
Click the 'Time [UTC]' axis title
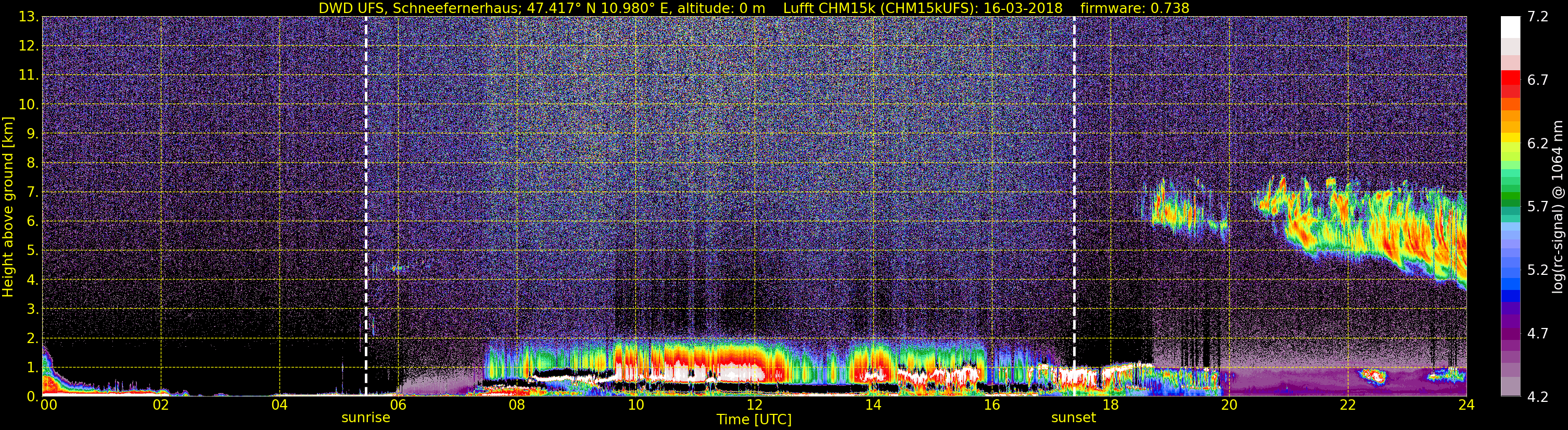pyautogui.click(x=754, y=420)
